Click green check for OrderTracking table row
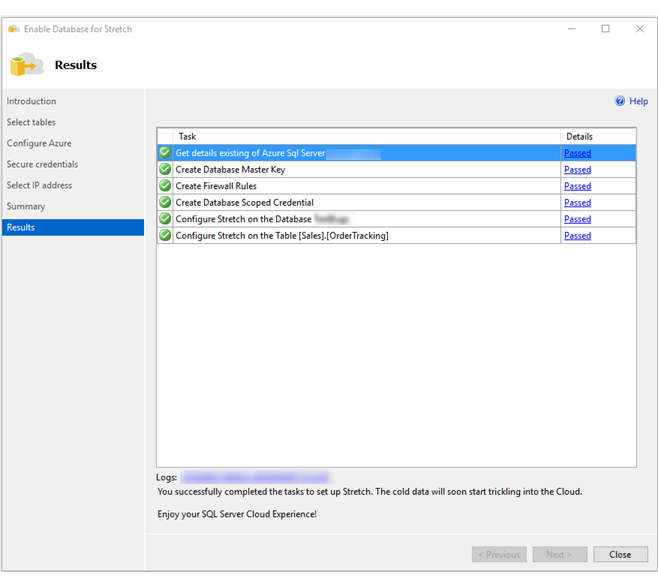The image size is (658, 587). [x=165, y=235]
